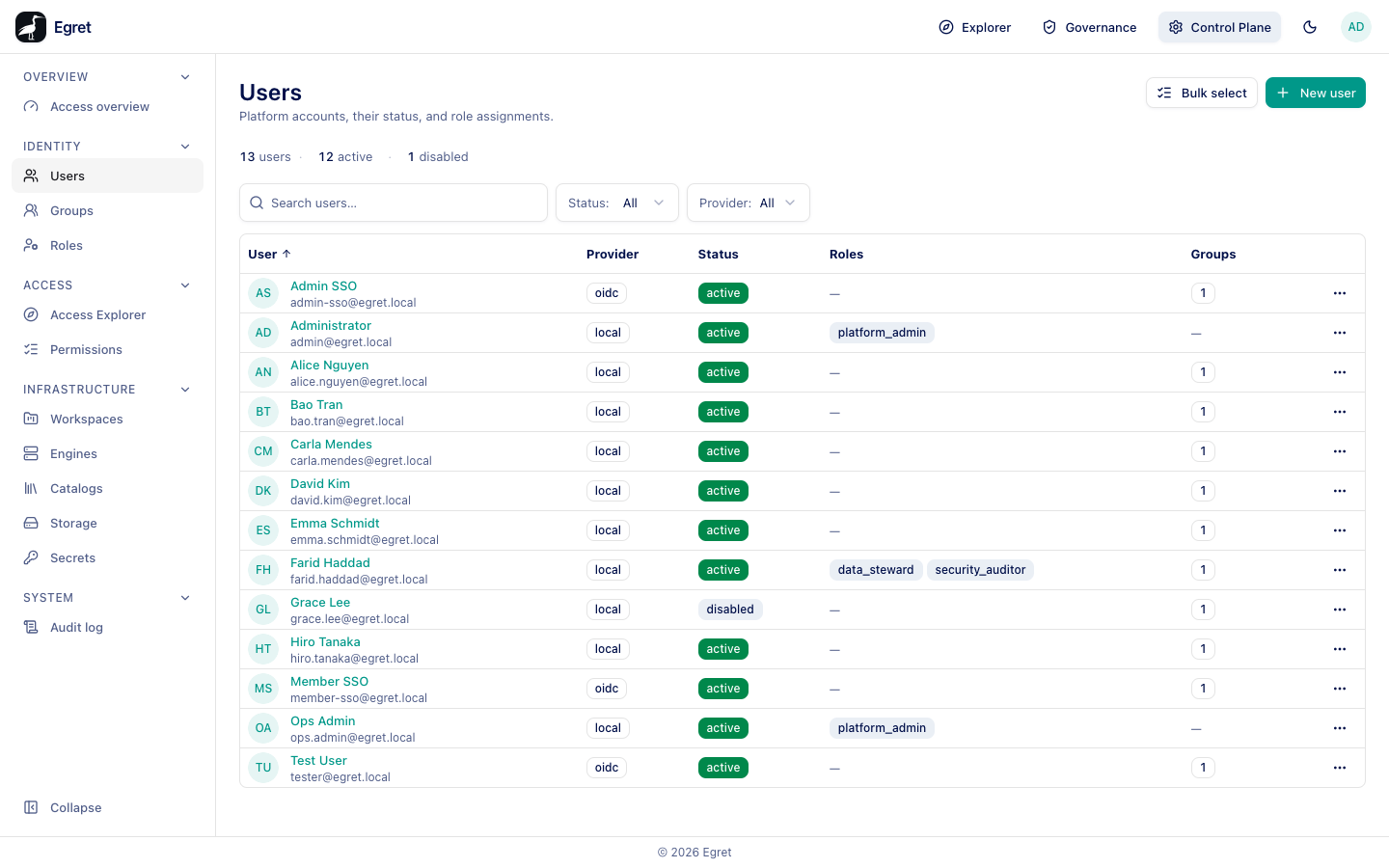Screen dimensions: 1389x868
Task: Click the Users item in sidebar
Action: click(x=107, y=176)
